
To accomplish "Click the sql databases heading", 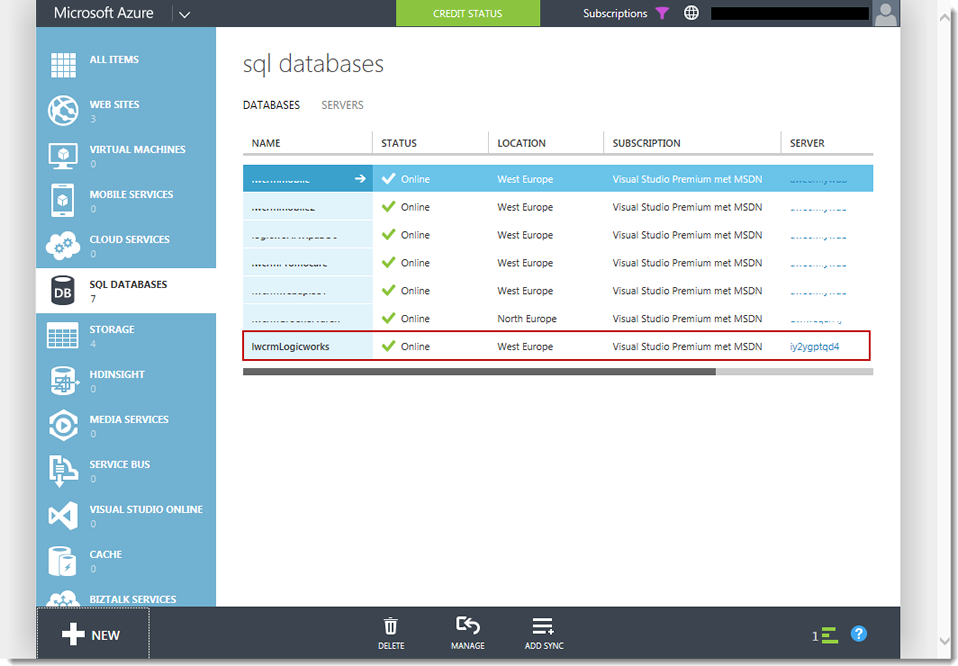I will pos(313,65).
